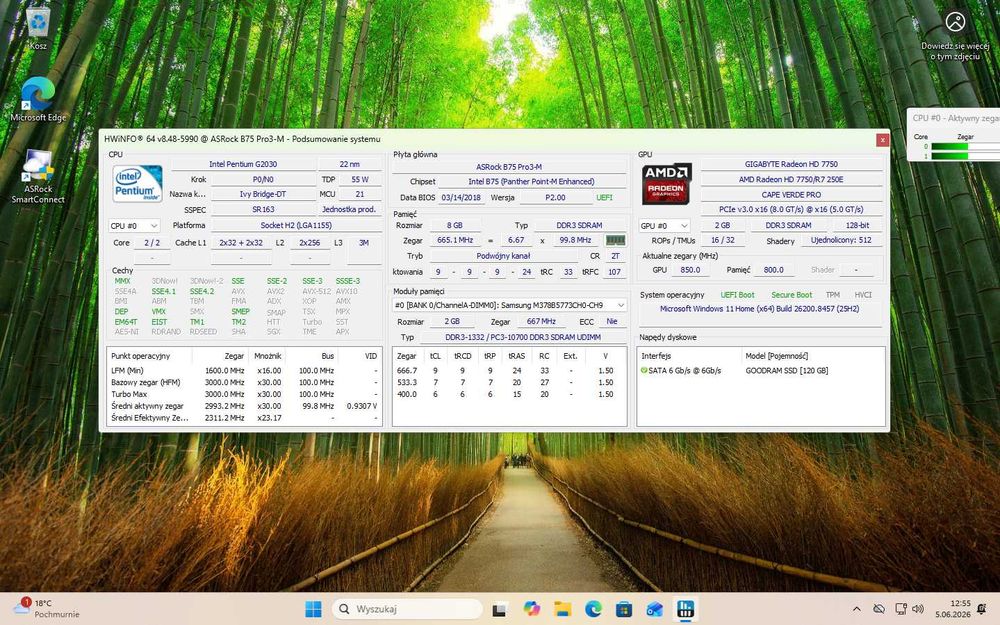Screen dimensions: 1000x625
Task: Click the 'ASRock B75 Pro3-M' motherboard field
Action: click(x=509, y=166)
